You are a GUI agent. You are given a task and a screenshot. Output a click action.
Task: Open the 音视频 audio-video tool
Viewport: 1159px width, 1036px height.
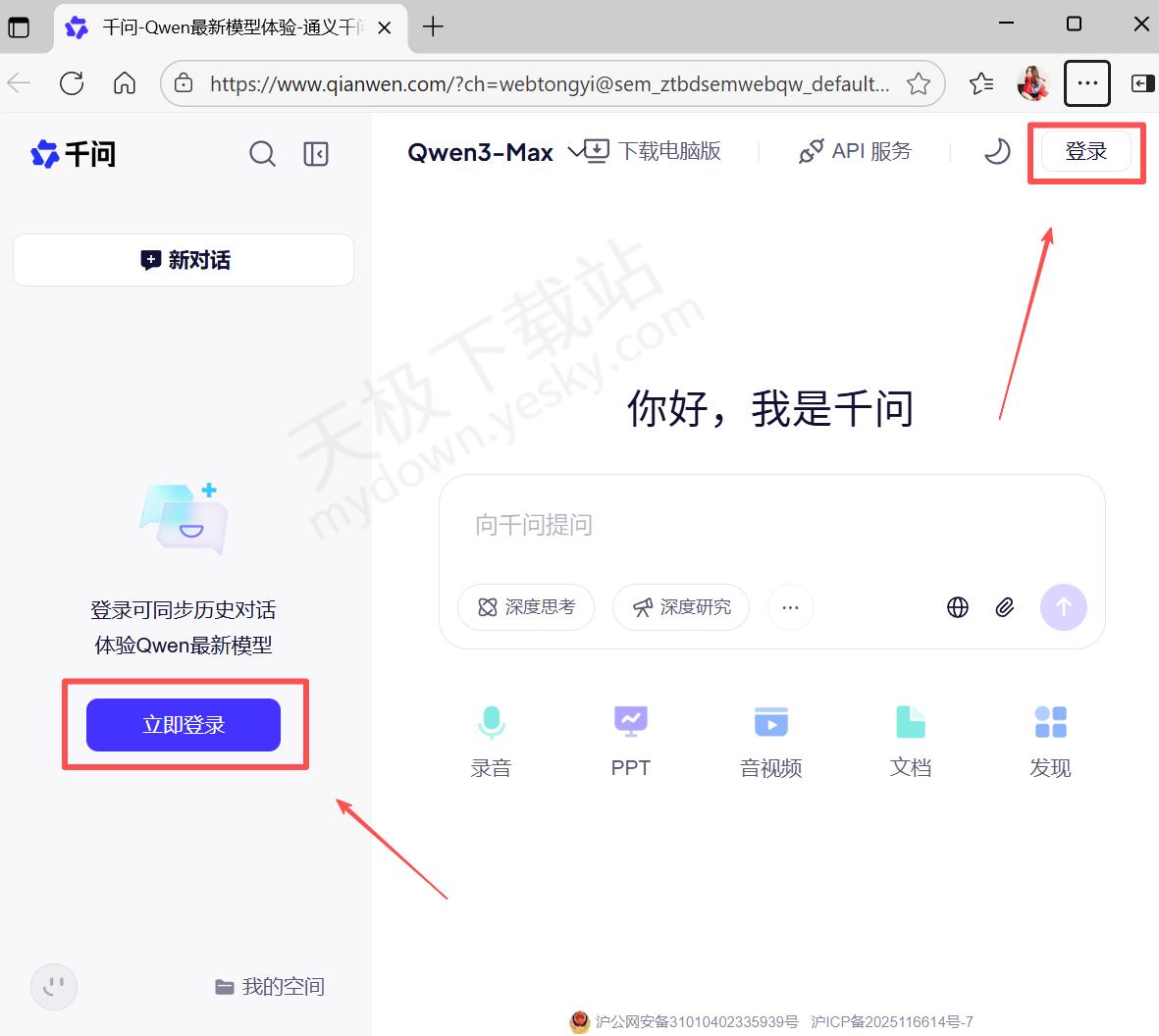(x=770, y=741)
